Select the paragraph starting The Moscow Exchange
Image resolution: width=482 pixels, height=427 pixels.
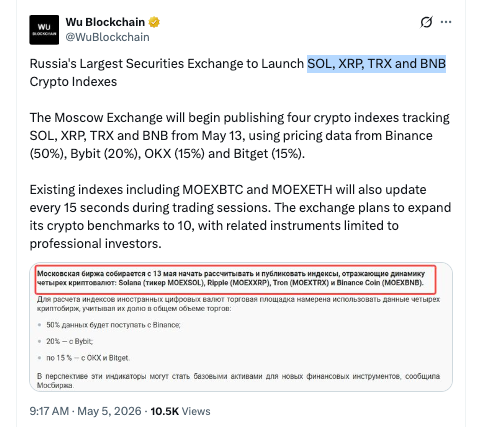pos(240,136)
